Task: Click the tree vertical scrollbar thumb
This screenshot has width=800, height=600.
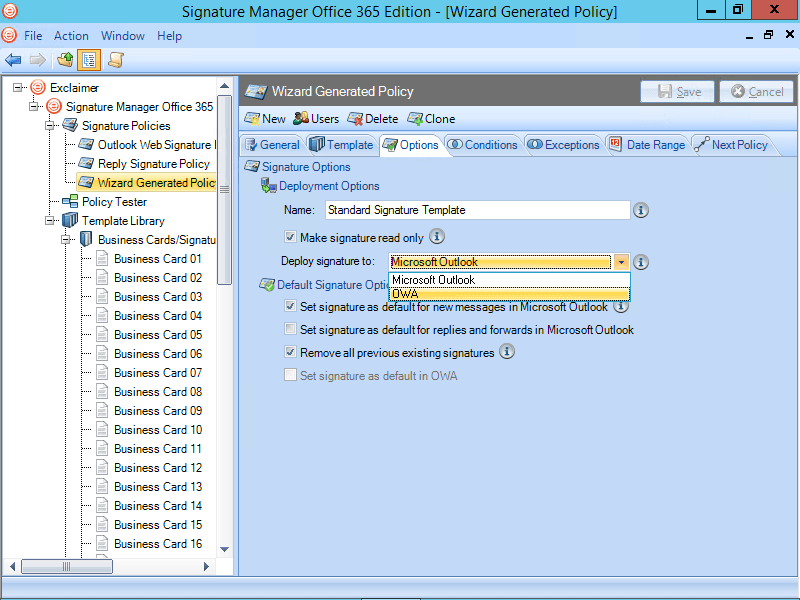Action: point(224,189)
